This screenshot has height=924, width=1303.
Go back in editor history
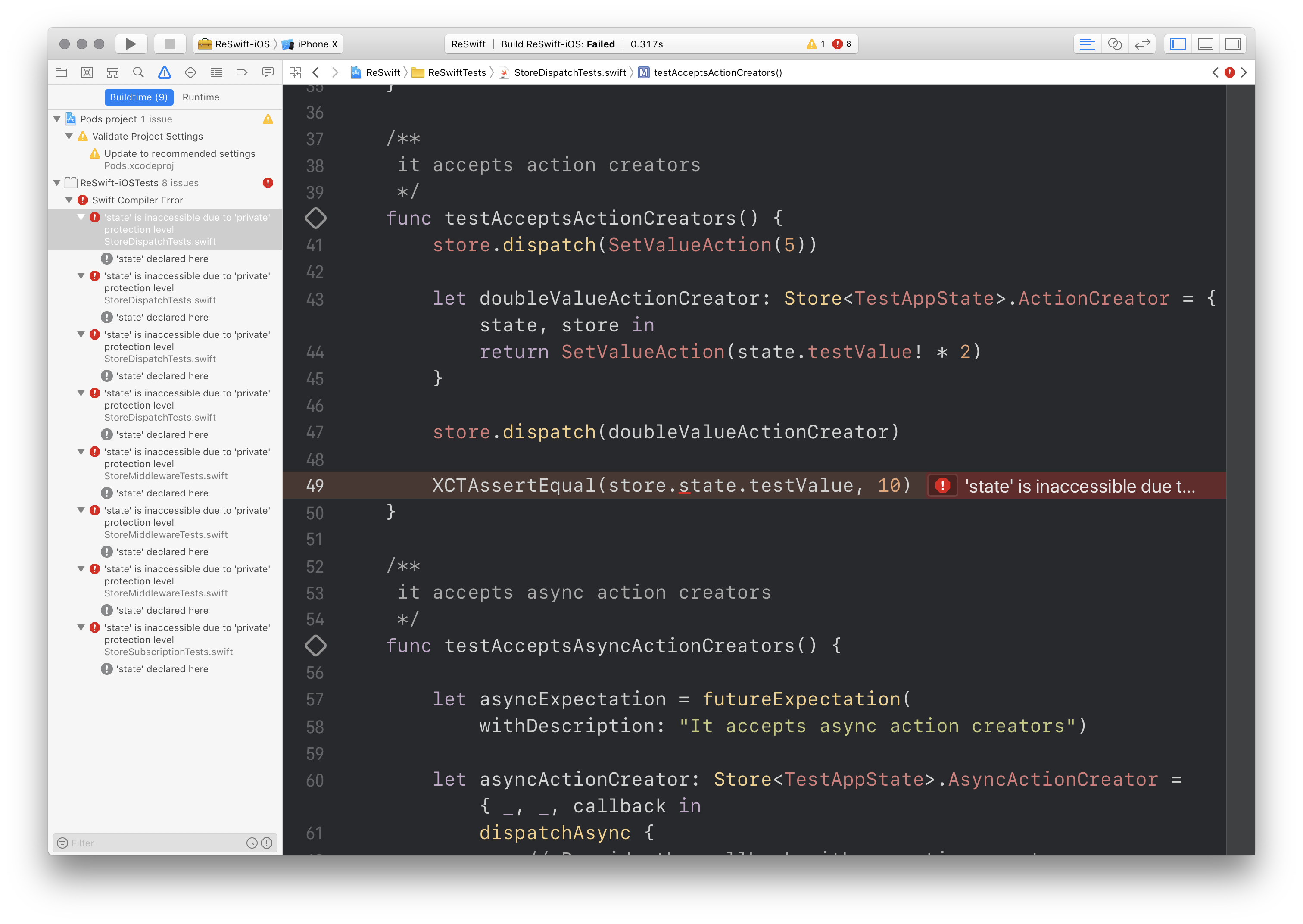coord(316,72)
